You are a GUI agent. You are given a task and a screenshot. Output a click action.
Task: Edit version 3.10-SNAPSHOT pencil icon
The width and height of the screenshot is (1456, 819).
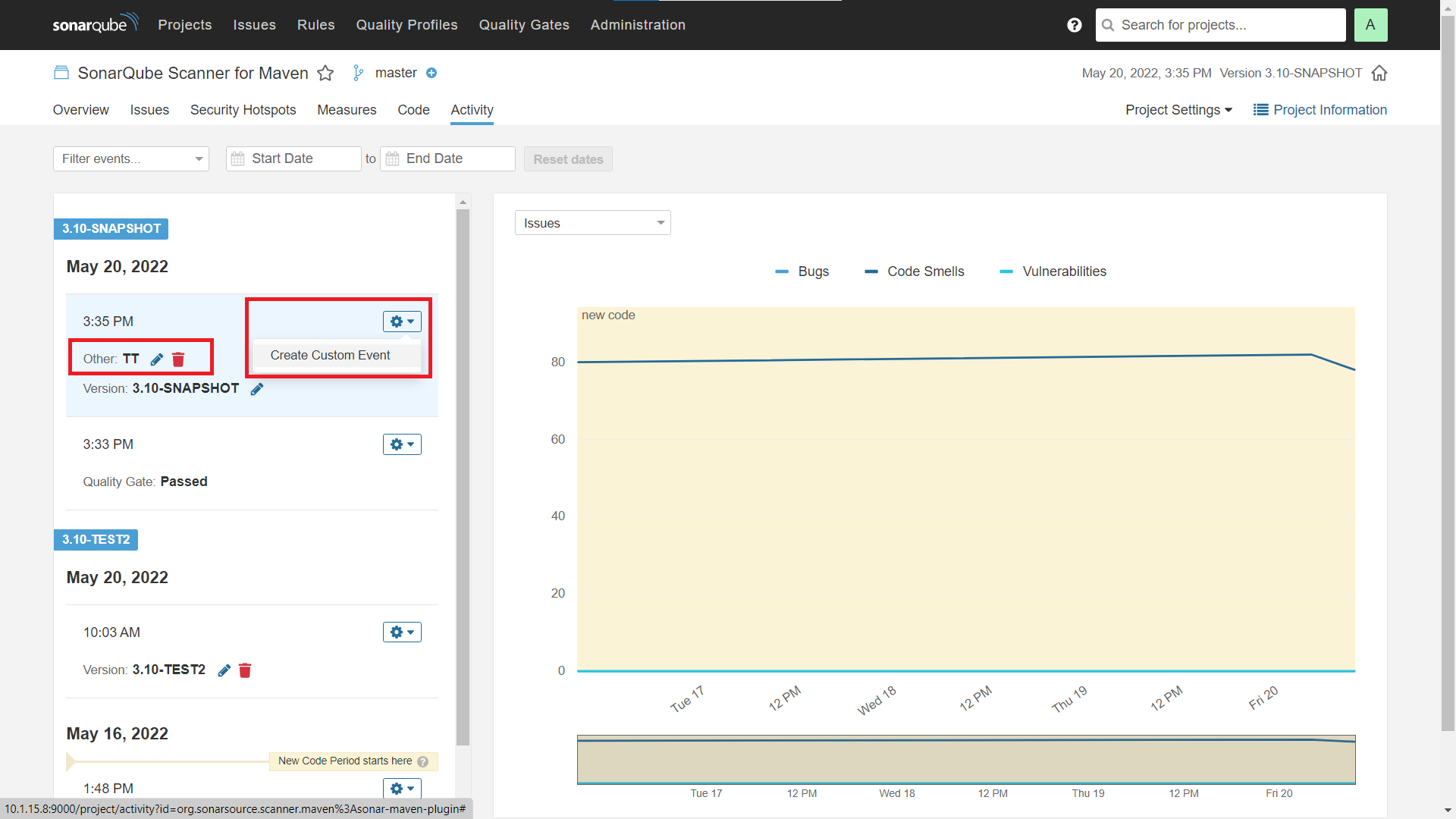[257, 389]
